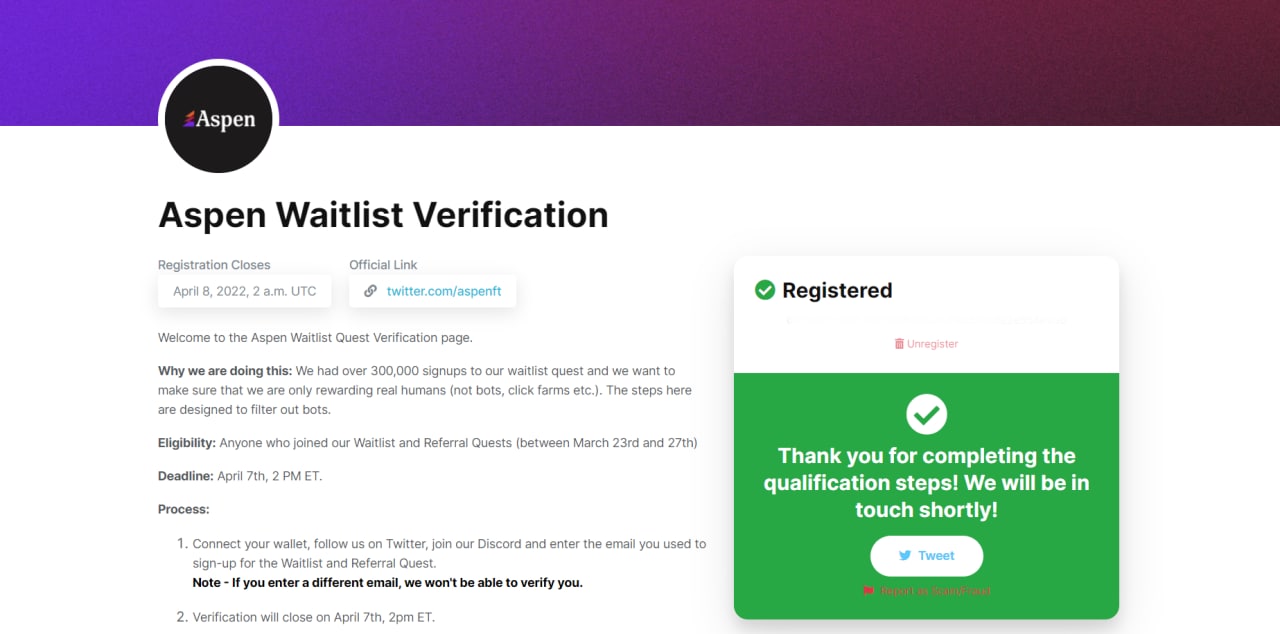Click the bold Process heading

click(184, 509)
